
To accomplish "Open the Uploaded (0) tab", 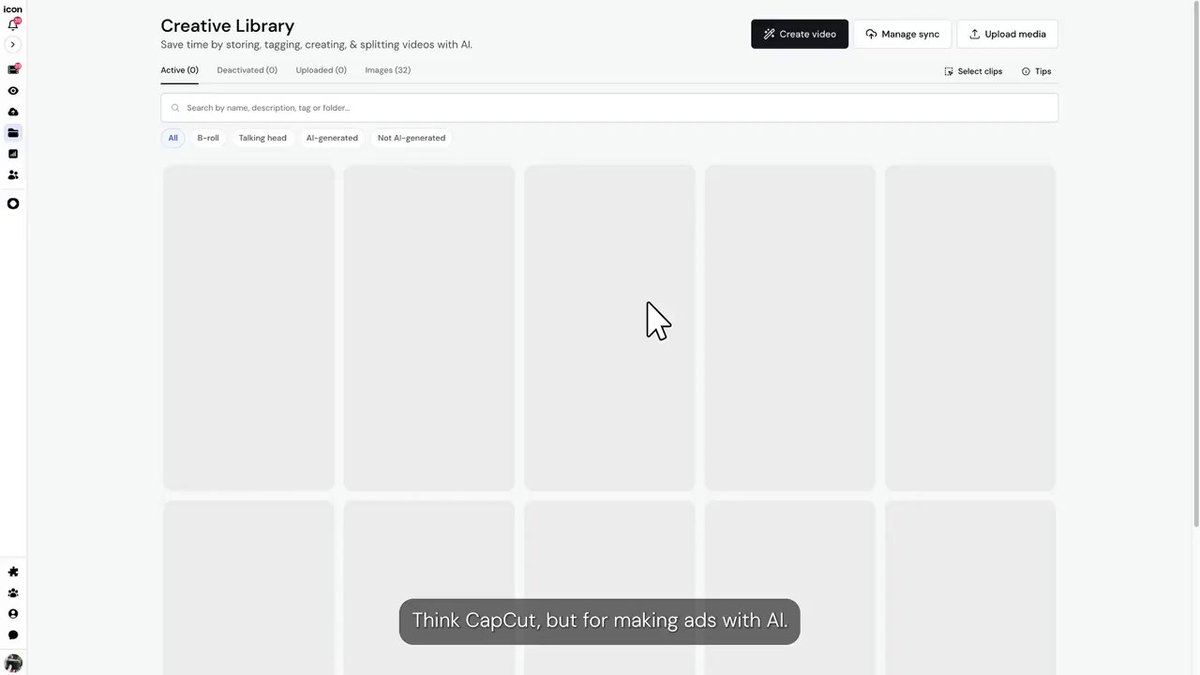I will [321, 70].
